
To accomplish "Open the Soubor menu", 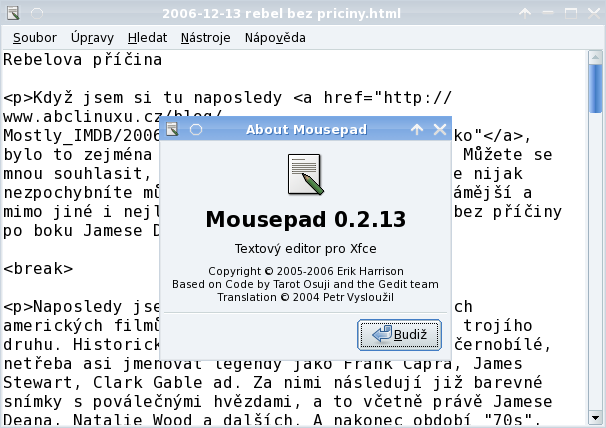I will (34, 38).
